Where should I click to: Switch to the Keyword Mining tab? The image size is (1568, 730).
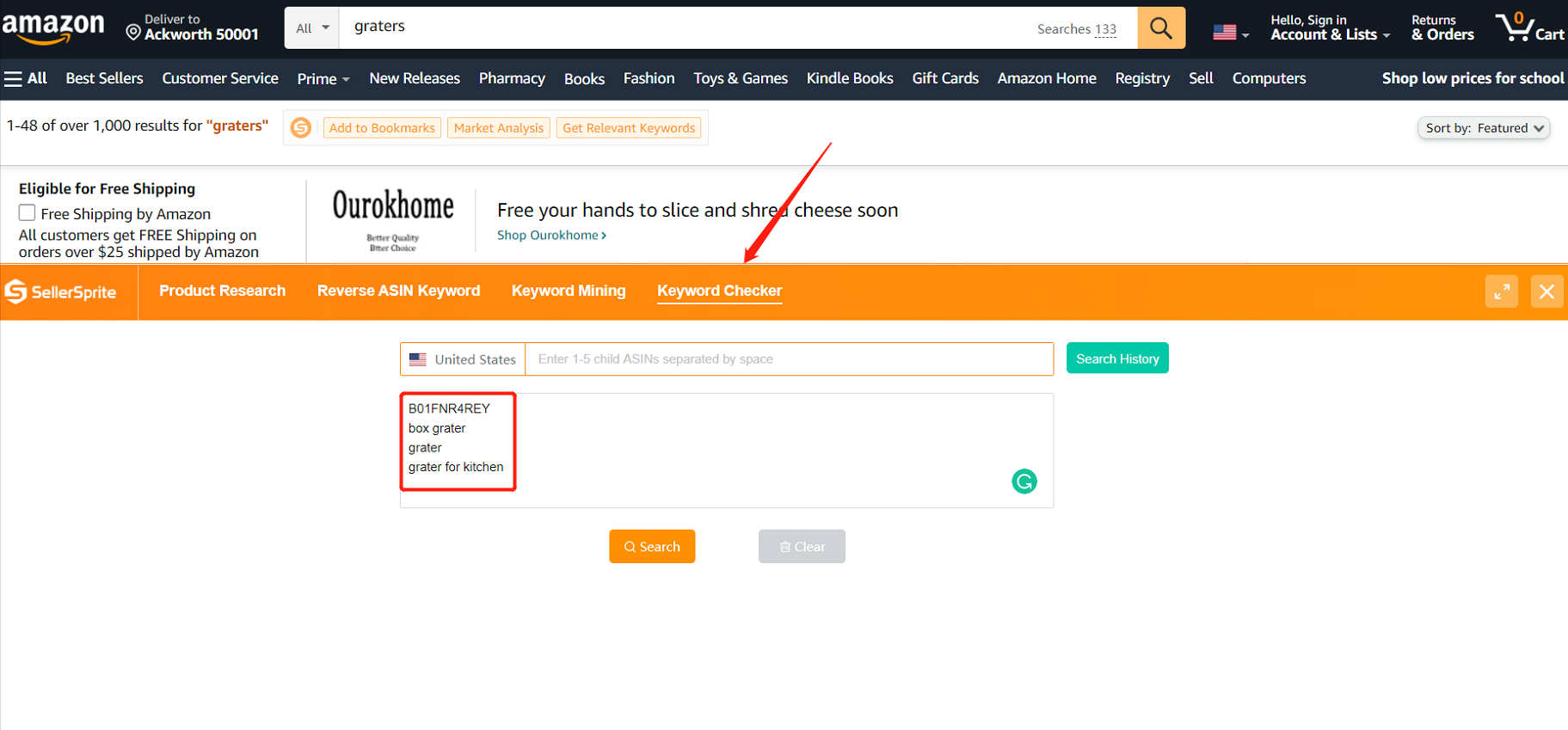coord(569,291)
